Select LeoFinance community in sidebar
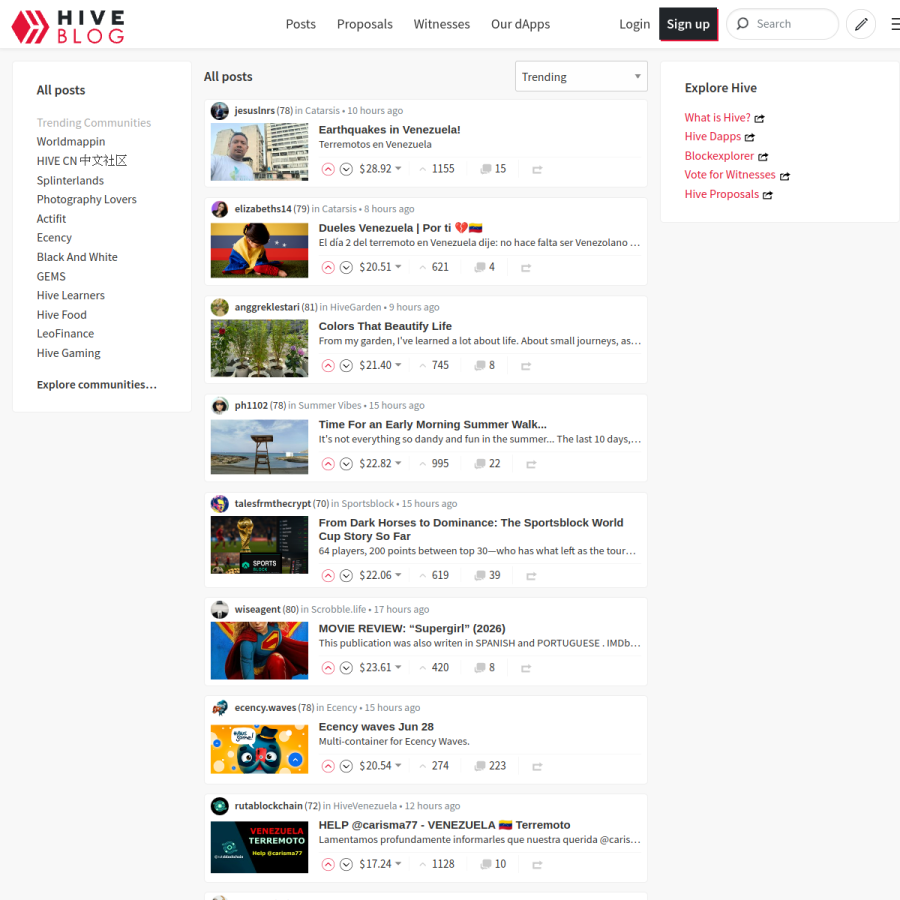The image size is (900, 900). pos(65,333)
